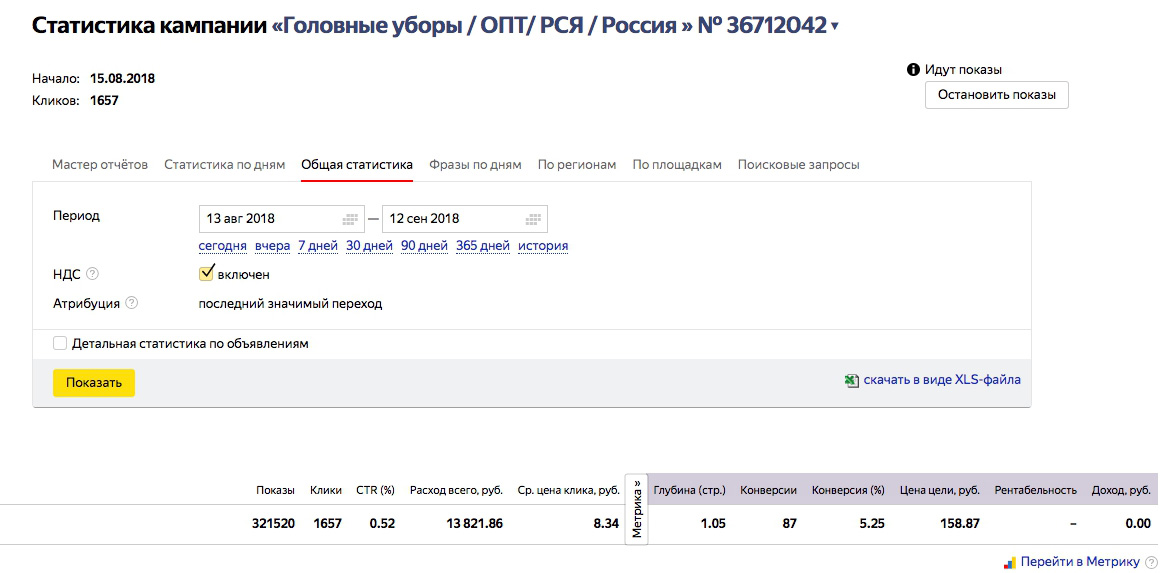Choose the 365 дней period link
1172x573 pixels.
[483, 246]
